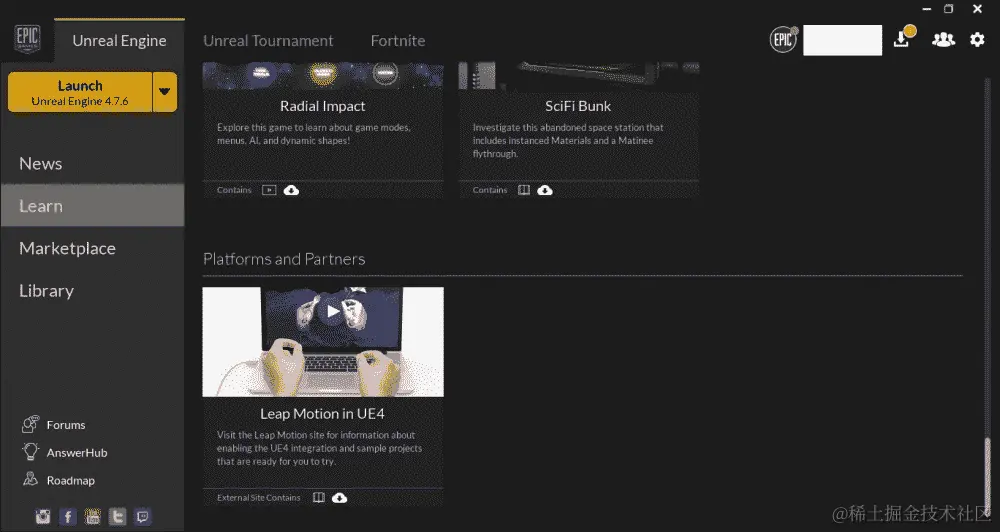This screenshot has height=532, width=1000.
Task: Switch to the Fortnite tab
Action: pyautogui.click(x=398, y=40)
